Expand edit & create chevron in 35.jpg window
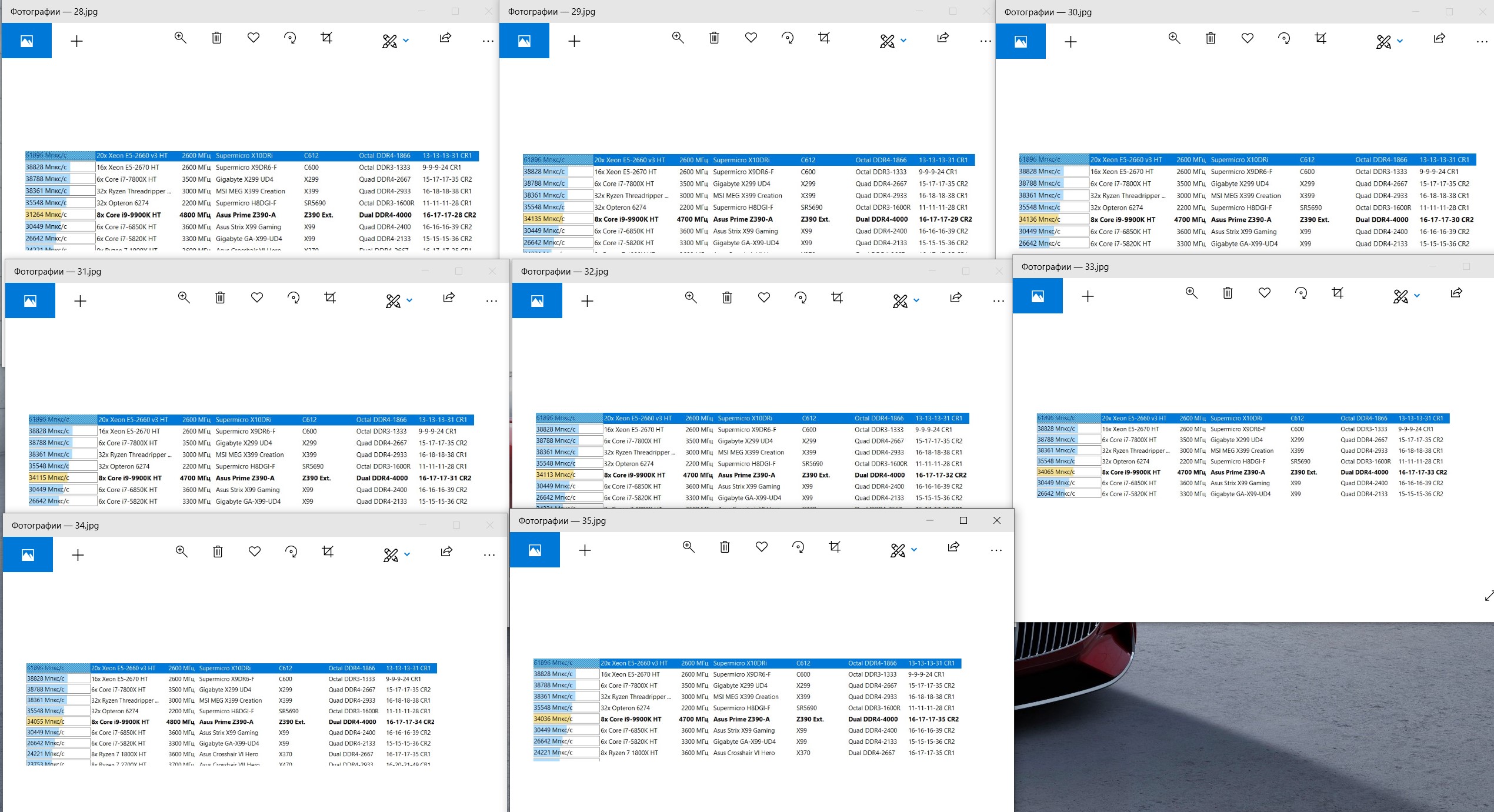The height and width of the screenshot is (812, 1494). [x=913, y=550]
